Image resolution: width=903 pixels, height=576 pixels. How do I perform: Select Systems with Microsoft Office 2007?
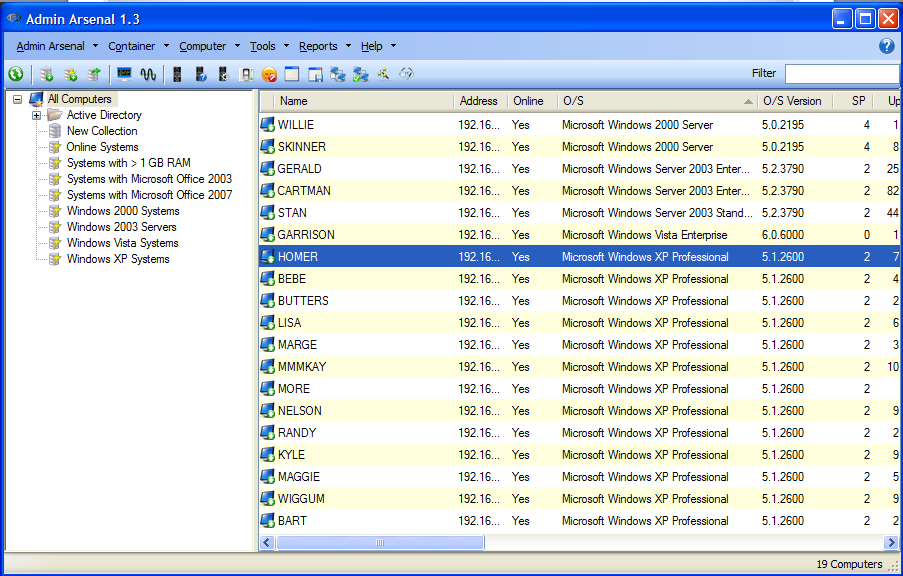tap(149, 195)
